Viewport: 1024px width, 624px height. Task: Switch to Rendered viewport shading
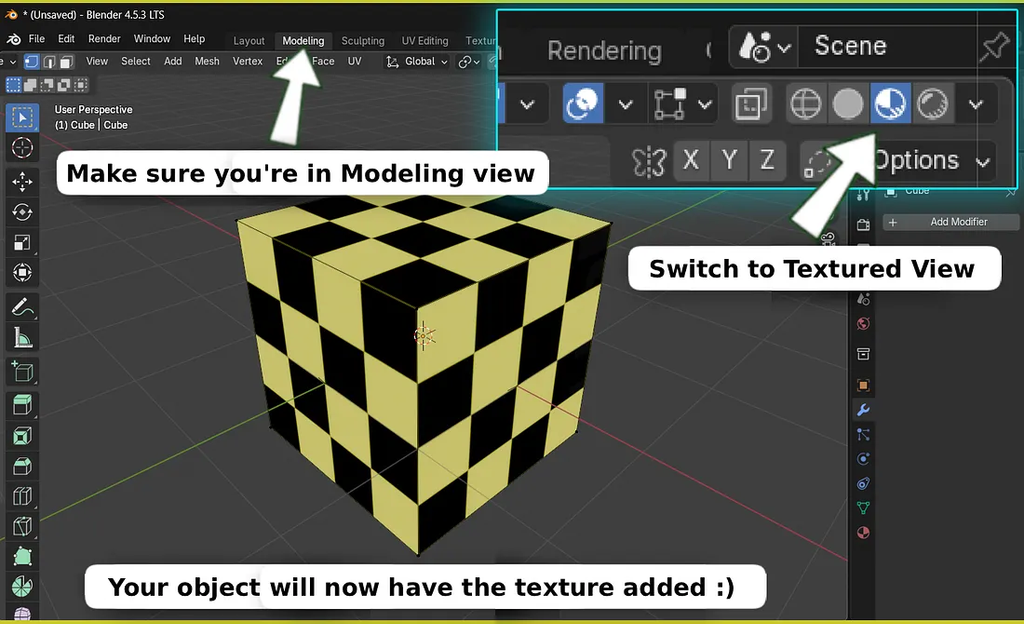[x=932, y=103]
